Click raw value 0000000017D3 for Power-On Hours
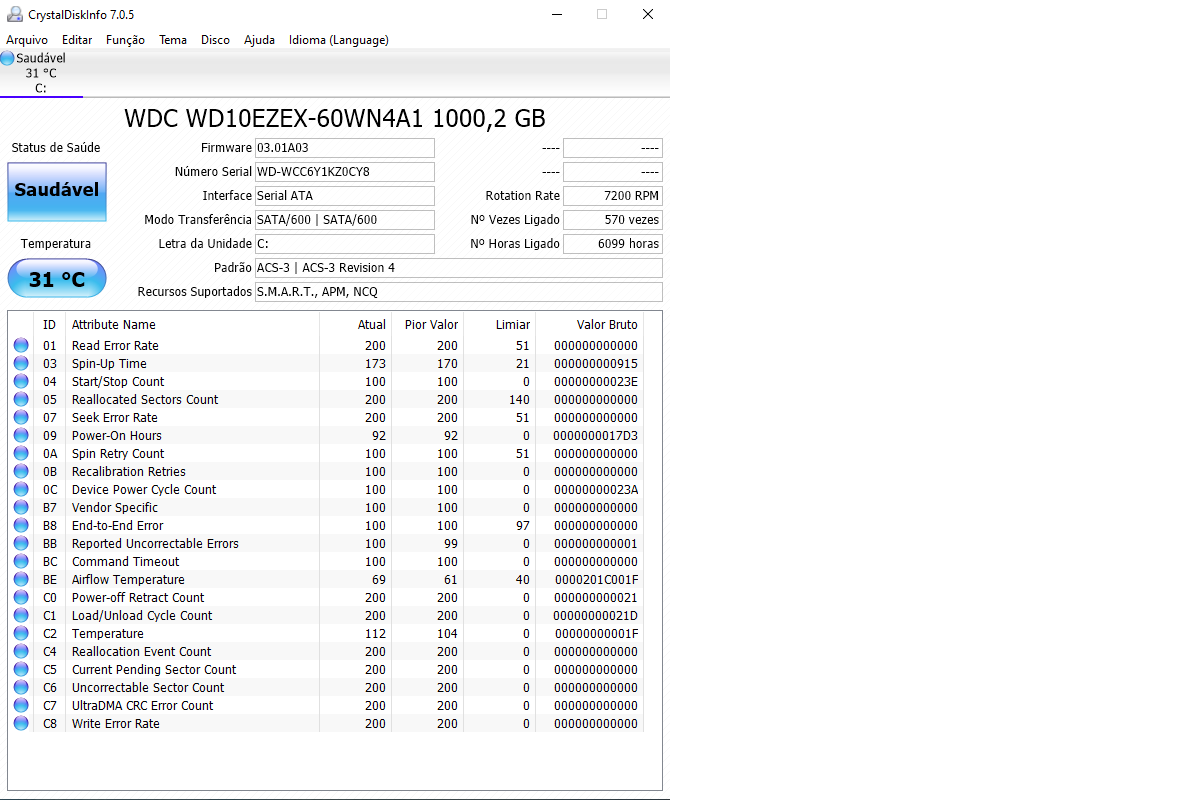1180x800 pixels. click(595, 436)
